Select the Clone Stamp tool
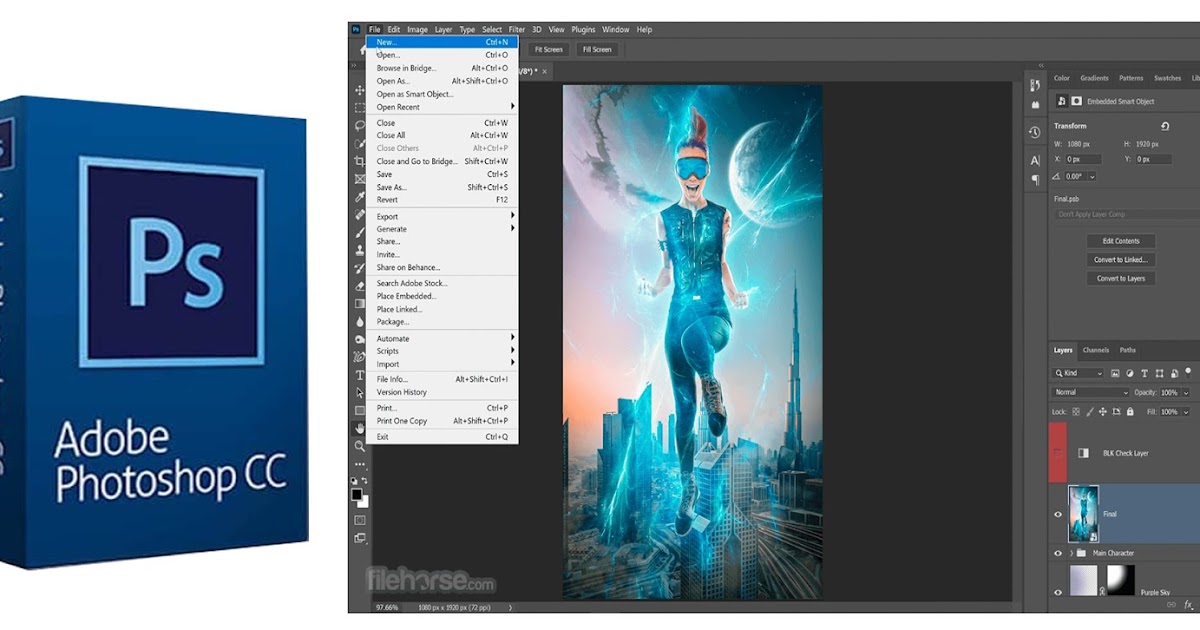This screenshot has width=1200, height=630. [360, 250]
